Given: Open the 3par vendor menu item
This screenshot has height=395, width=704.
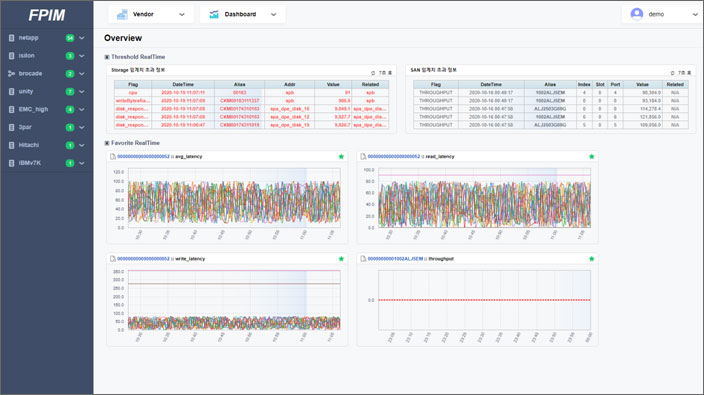Looking at the screenshot, I should [47, 127].
